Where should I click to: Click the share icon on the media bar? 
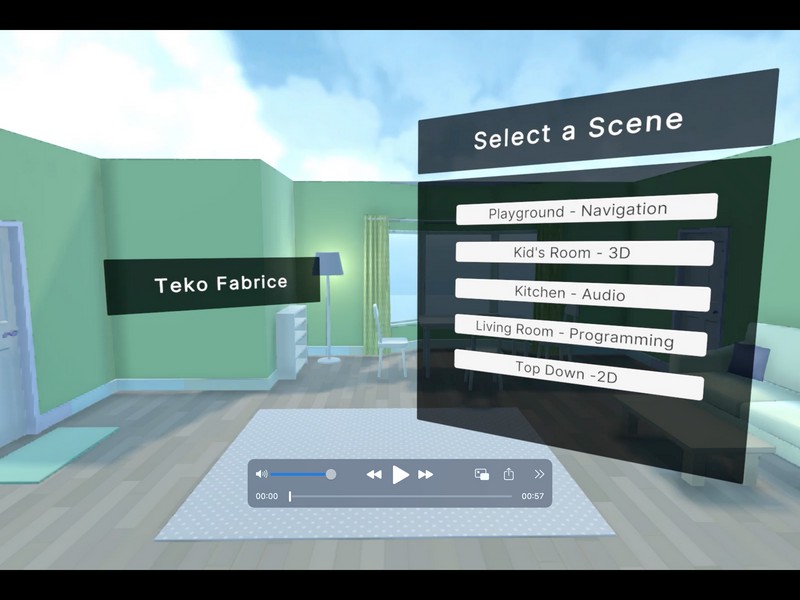(509, 472)
